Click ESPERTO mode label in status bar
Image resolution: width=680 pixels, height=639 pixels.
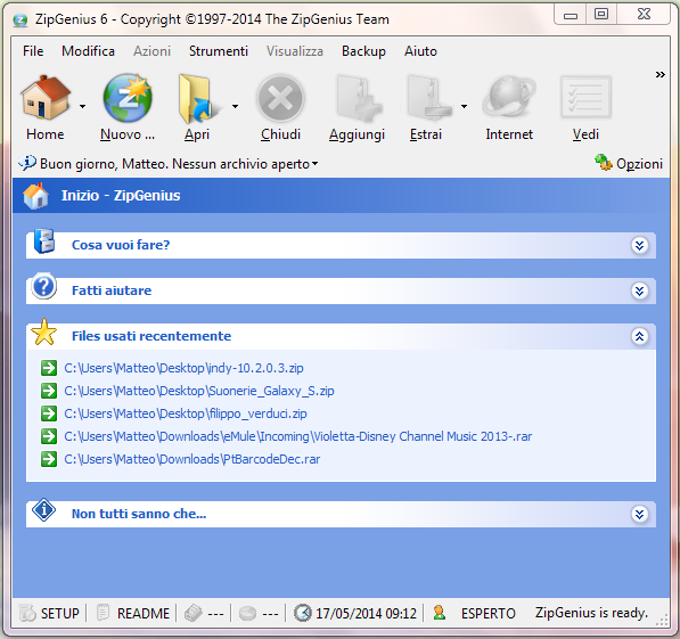point(488,613)
